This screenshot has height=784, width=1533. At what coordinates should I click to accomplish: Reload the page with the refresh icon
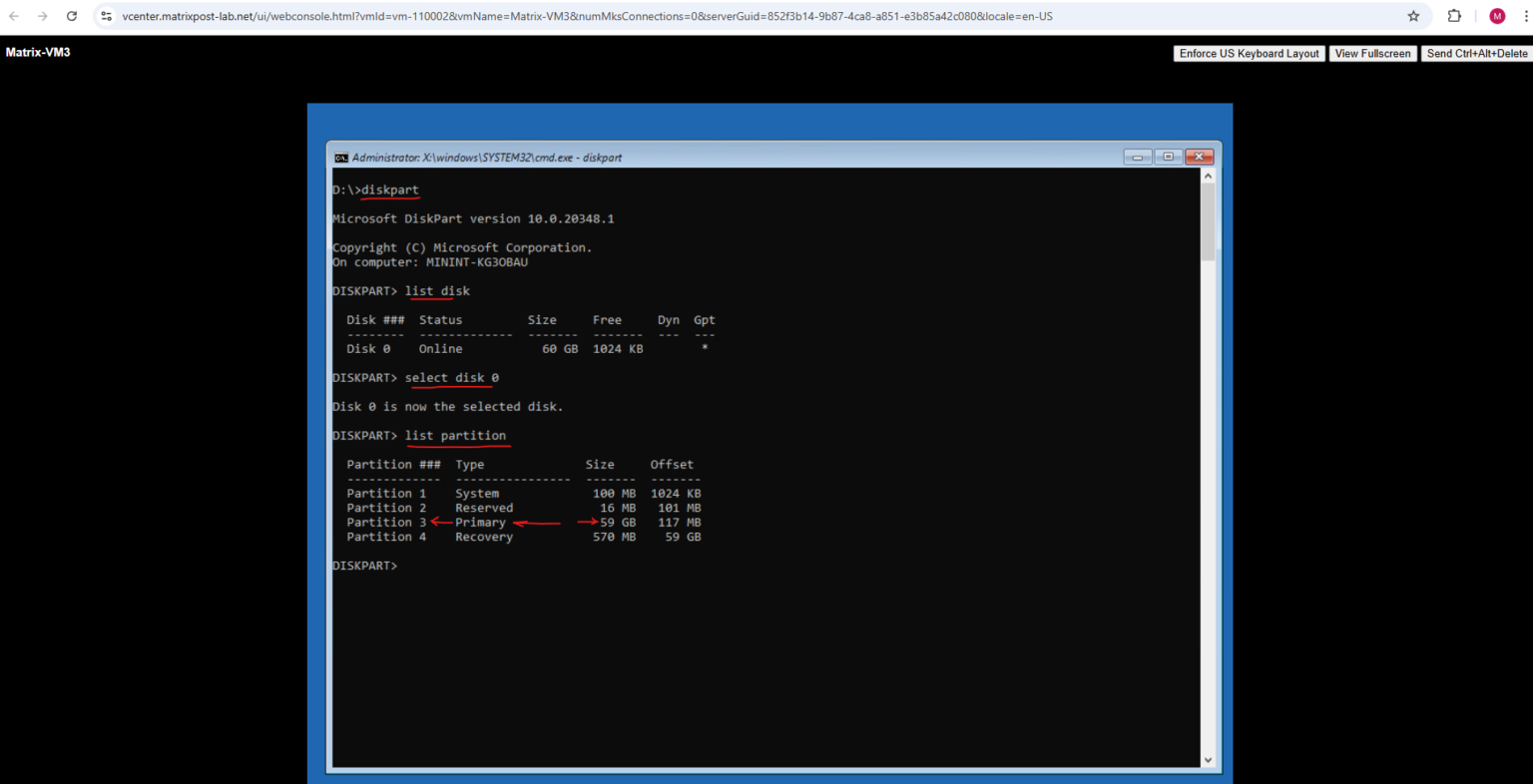[70, 16]
